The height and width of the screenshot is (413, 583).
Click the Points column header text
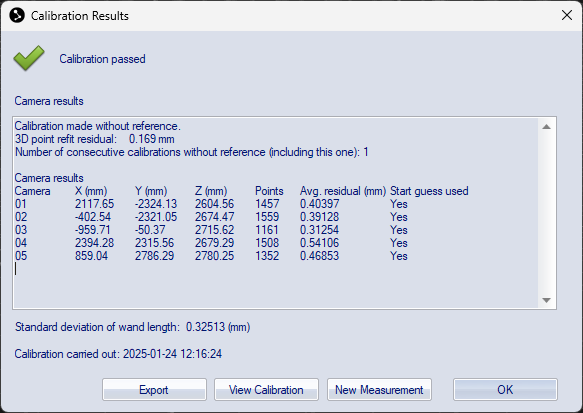269,191
